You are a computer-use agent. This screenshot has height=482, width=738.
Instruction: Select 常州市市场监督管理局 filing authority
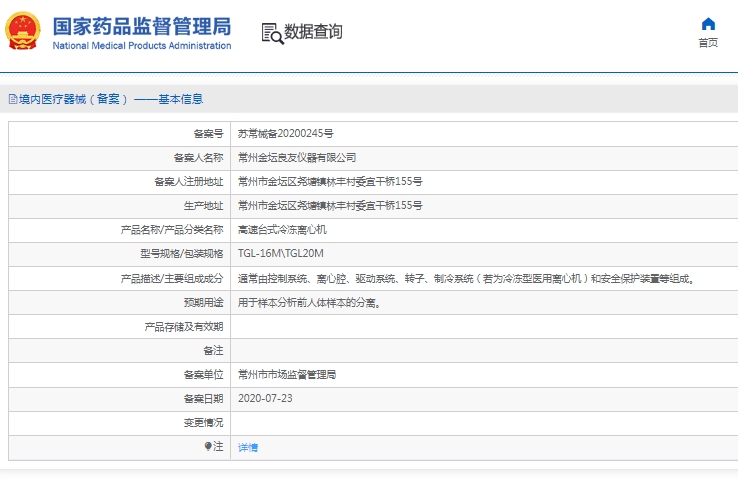point(287,375)
